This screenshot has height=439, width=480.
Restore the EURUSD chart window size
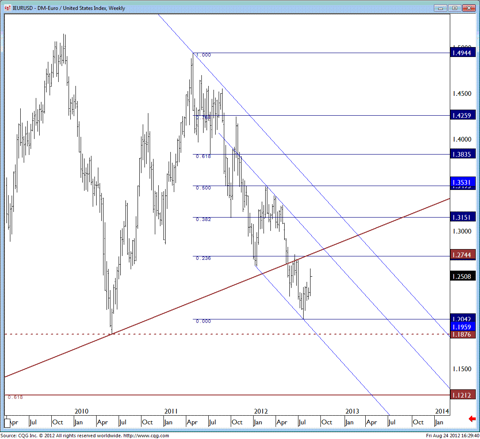(455, 8)
